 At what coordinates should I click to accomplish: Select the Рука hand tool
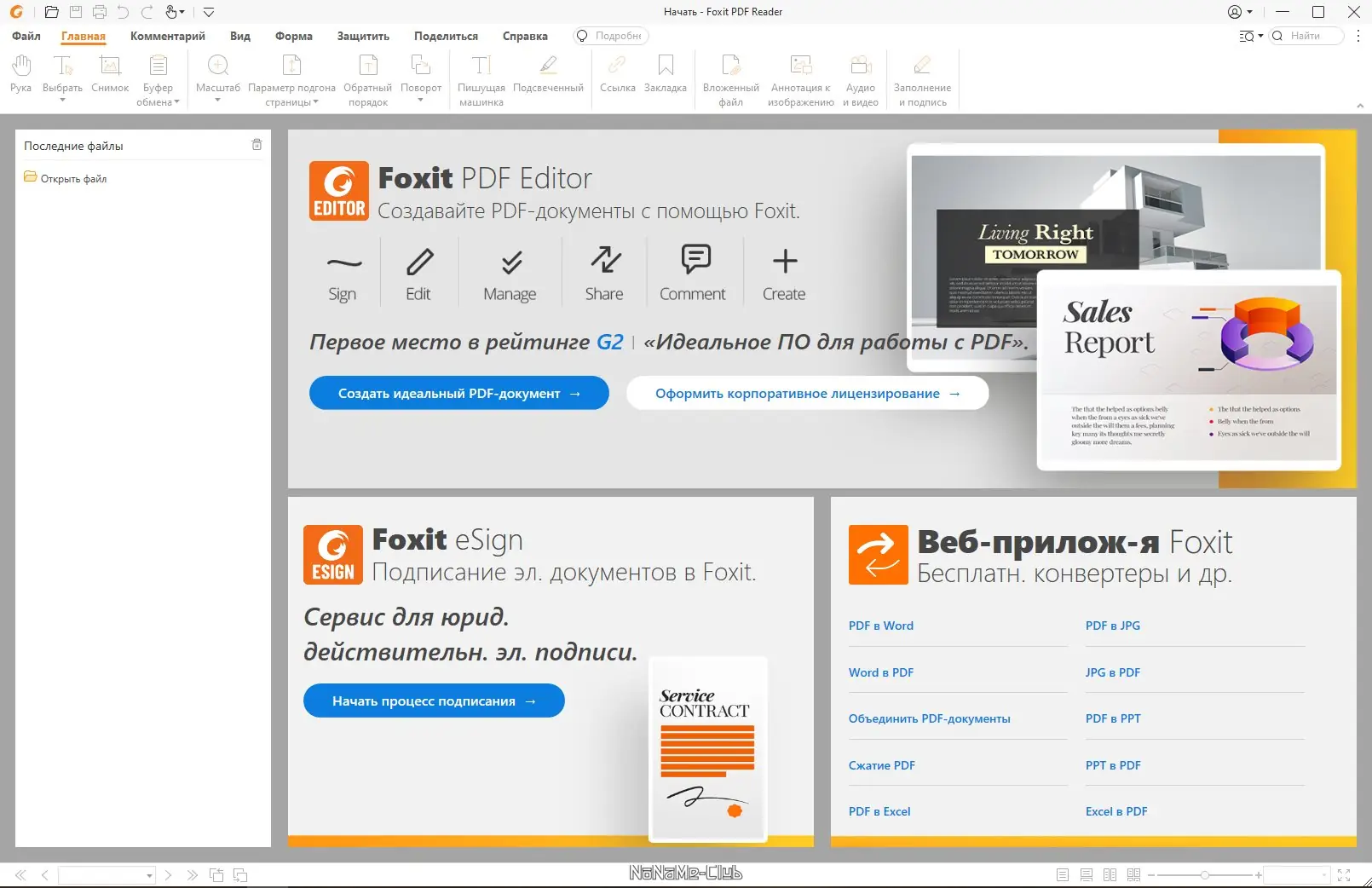tap(21, 73)
